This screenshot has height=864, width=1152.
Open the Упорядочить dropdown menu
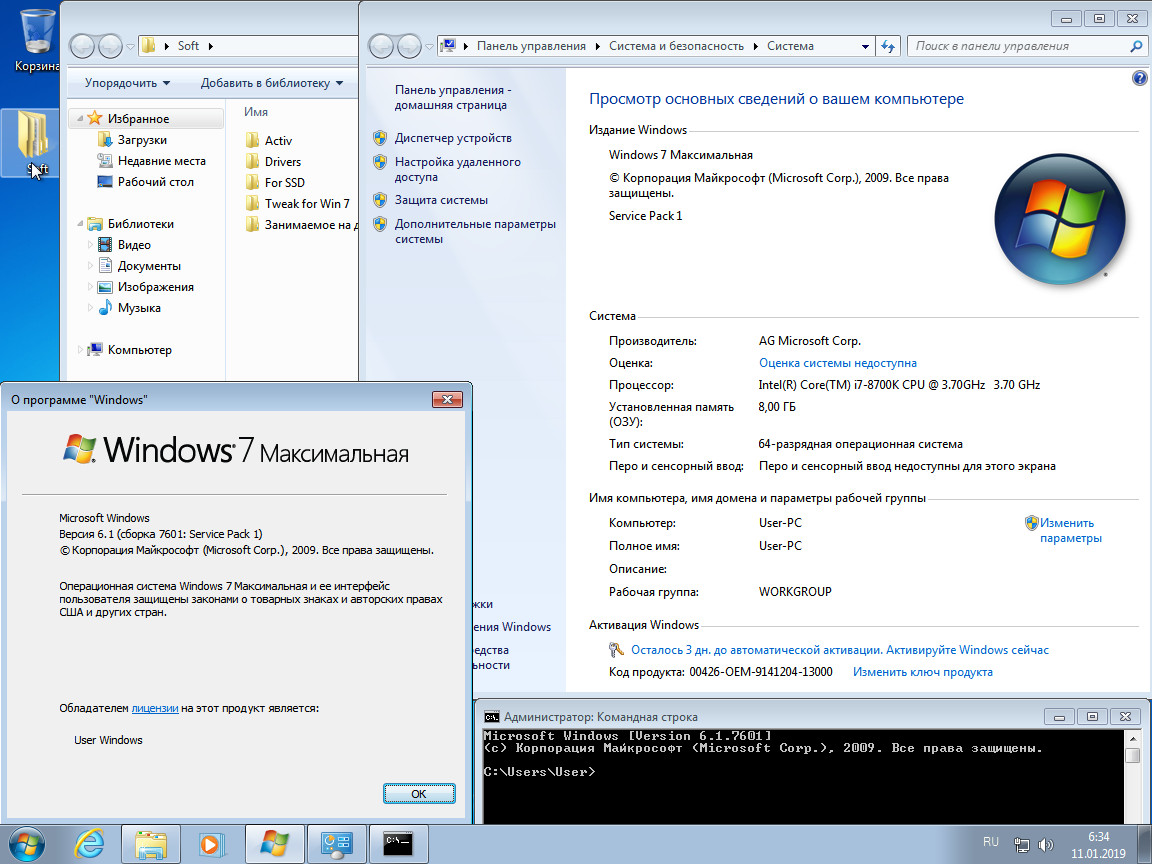[x=127, y=83]
